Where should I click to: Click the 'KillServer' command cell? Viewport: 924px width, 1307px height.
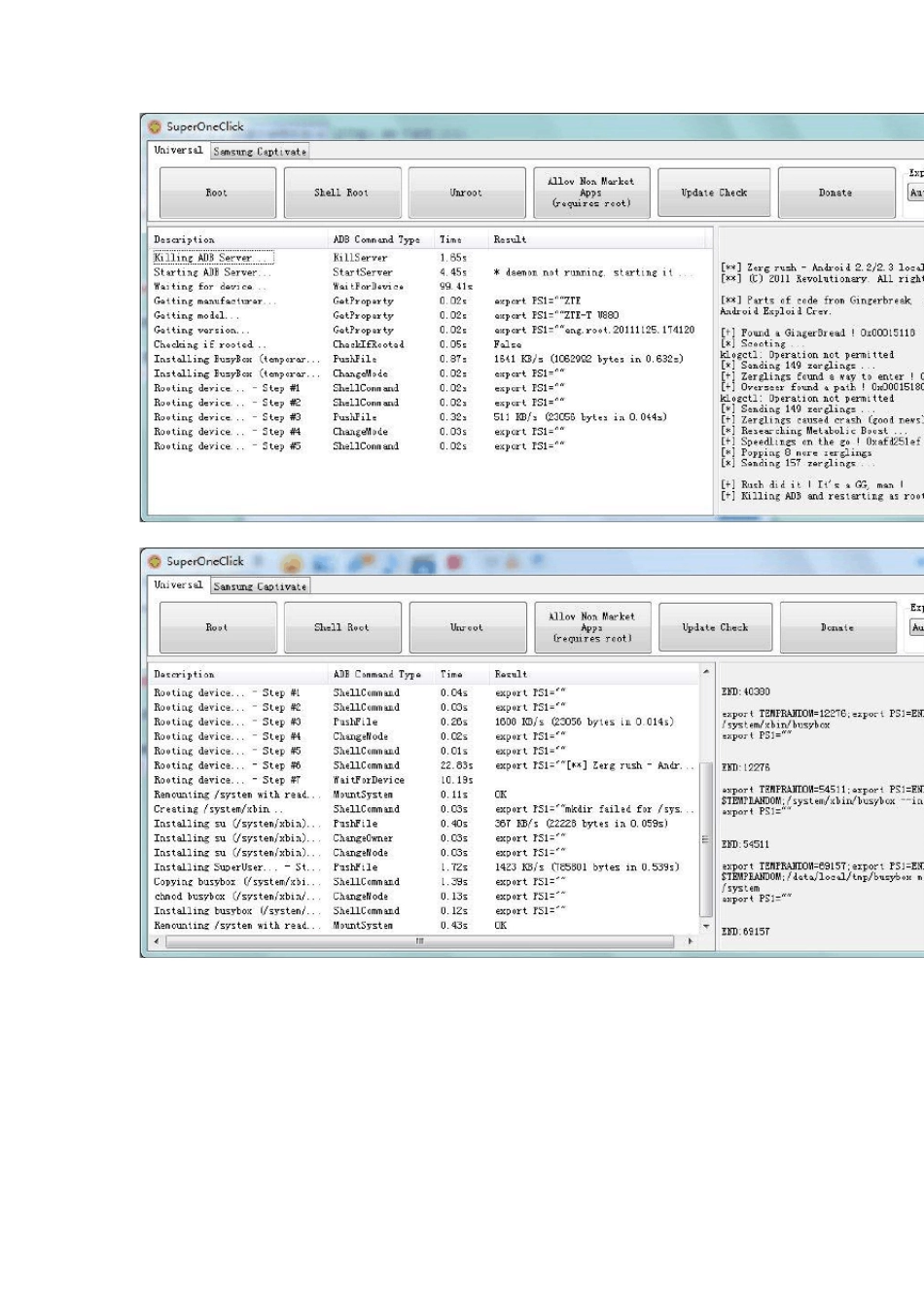tap(361, 258)
